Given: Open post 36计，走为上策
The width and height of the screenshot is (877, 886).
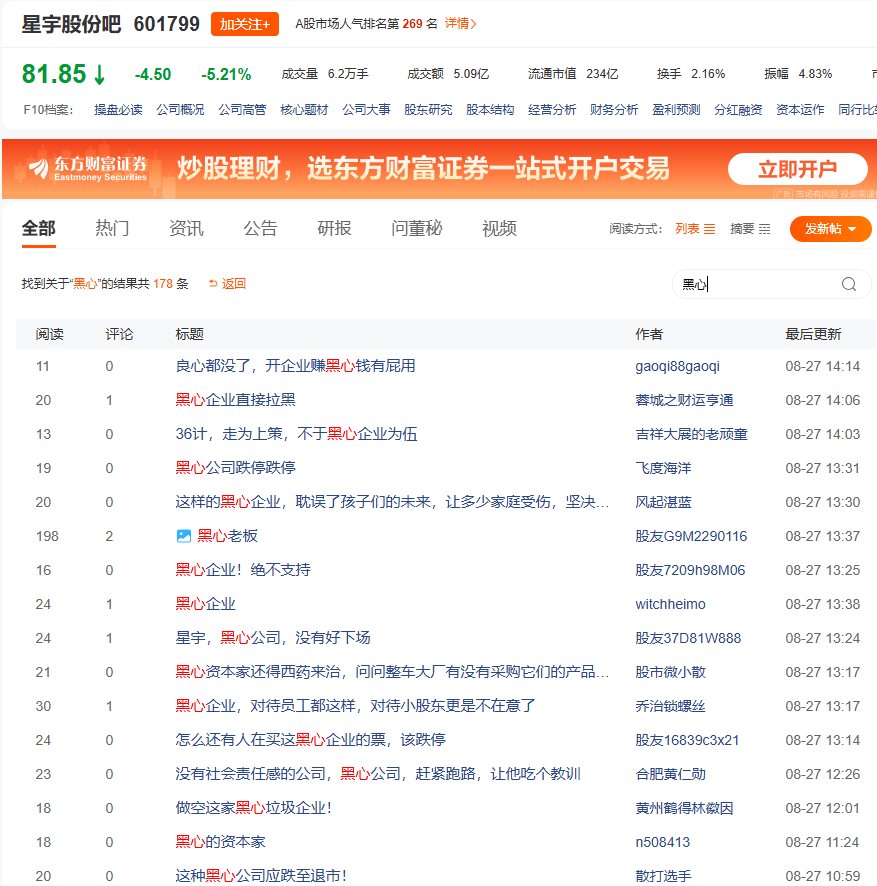Looking at the screenshot, I should click(x=297, y=434).
